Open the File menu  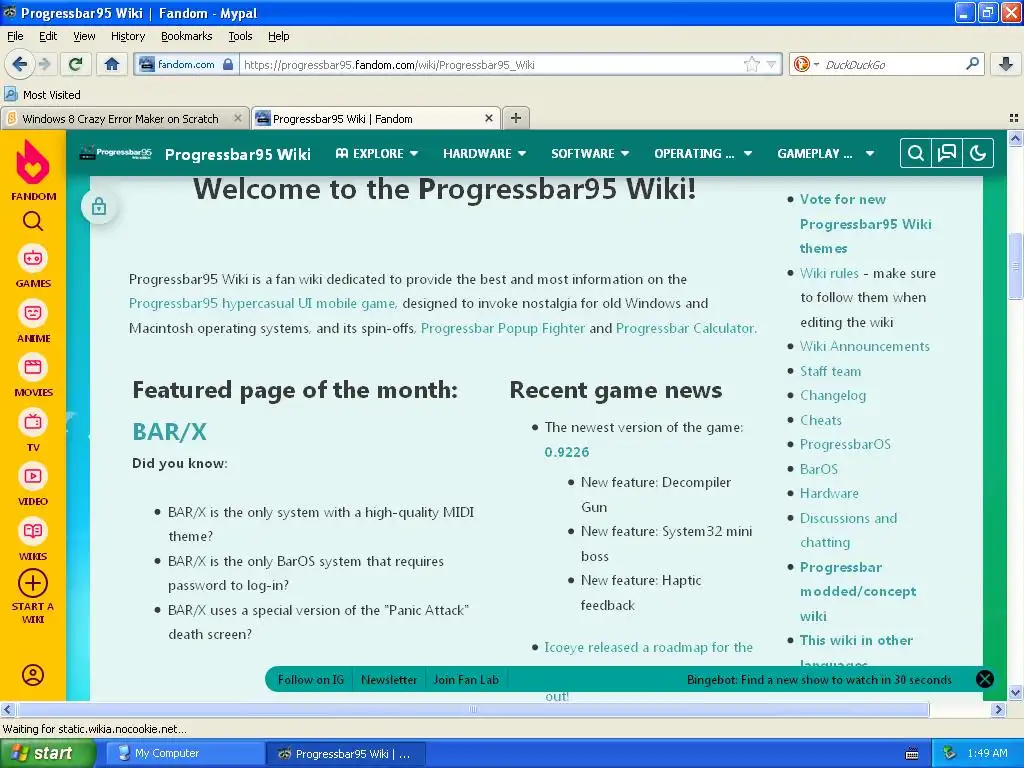pyautogui.click(x=15, y=36)
